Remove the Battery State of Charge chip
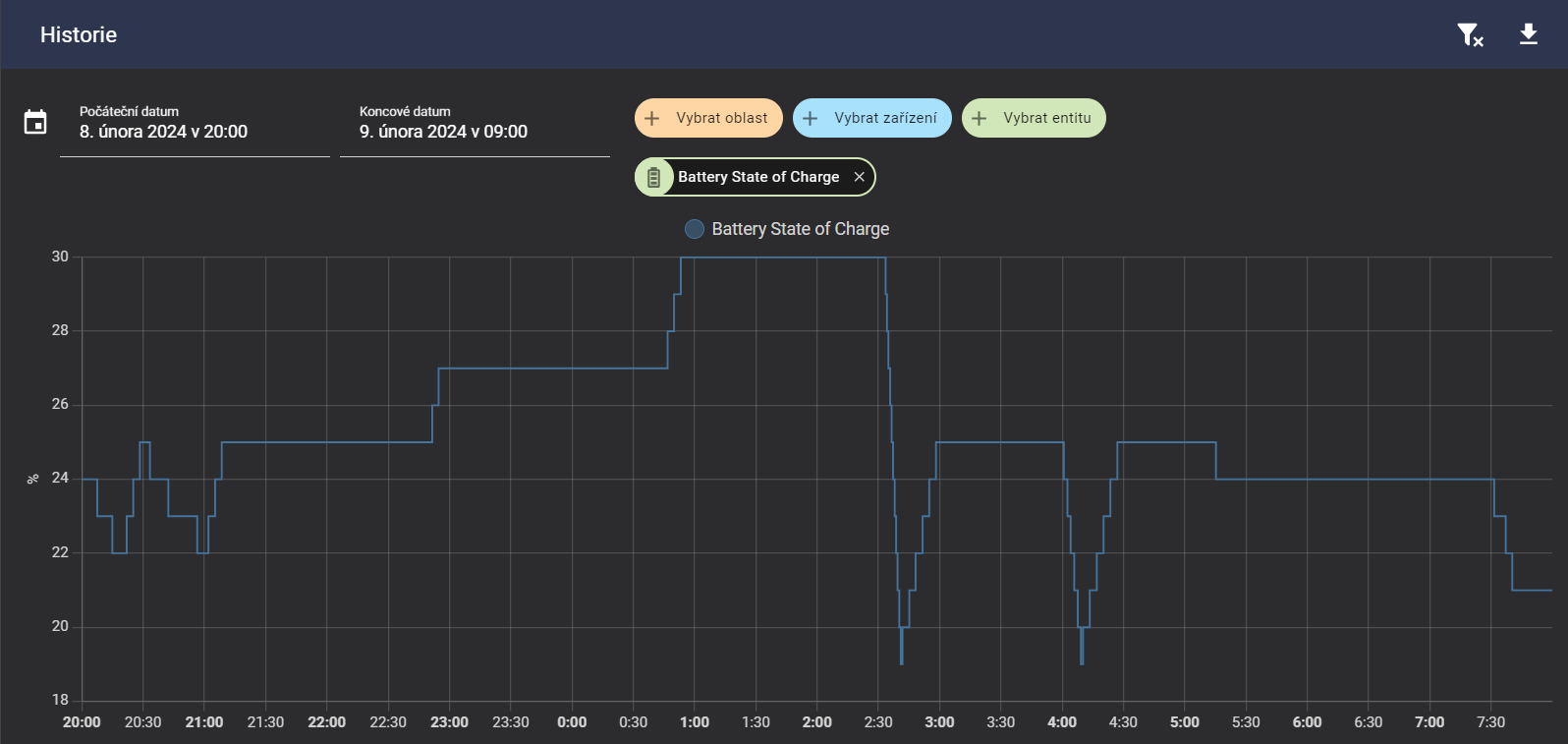The height and width of the screenshot is (744, 1568). pyautogui.click(x=859, y=177)
